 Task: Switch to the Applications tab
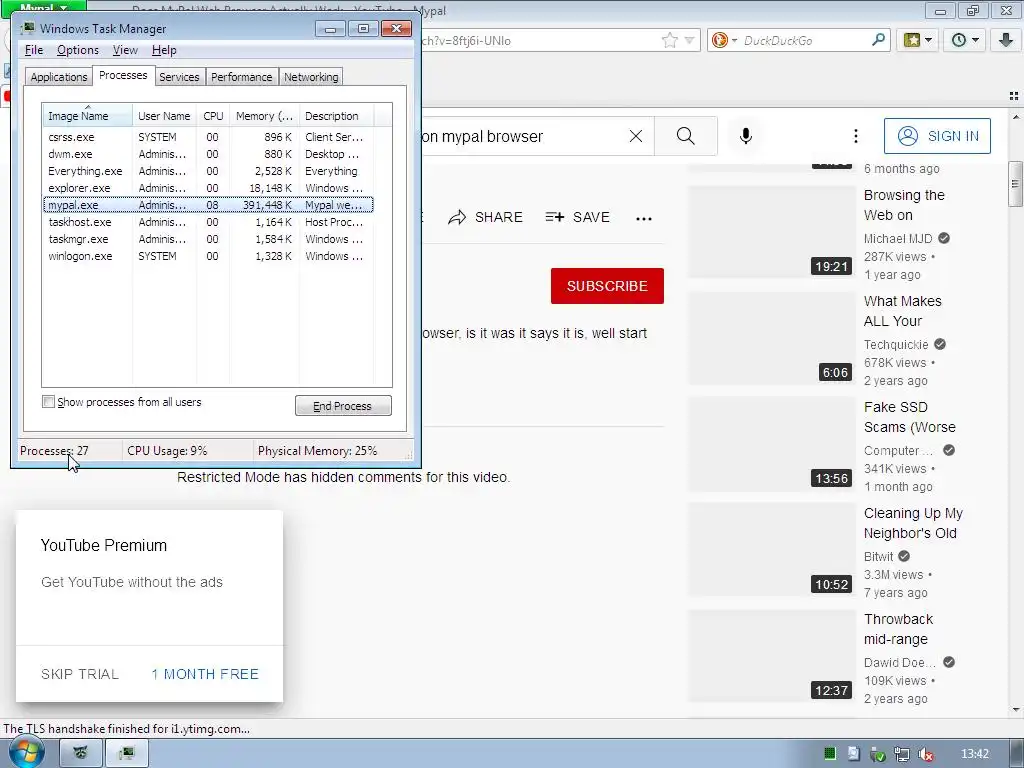(59, 77)
